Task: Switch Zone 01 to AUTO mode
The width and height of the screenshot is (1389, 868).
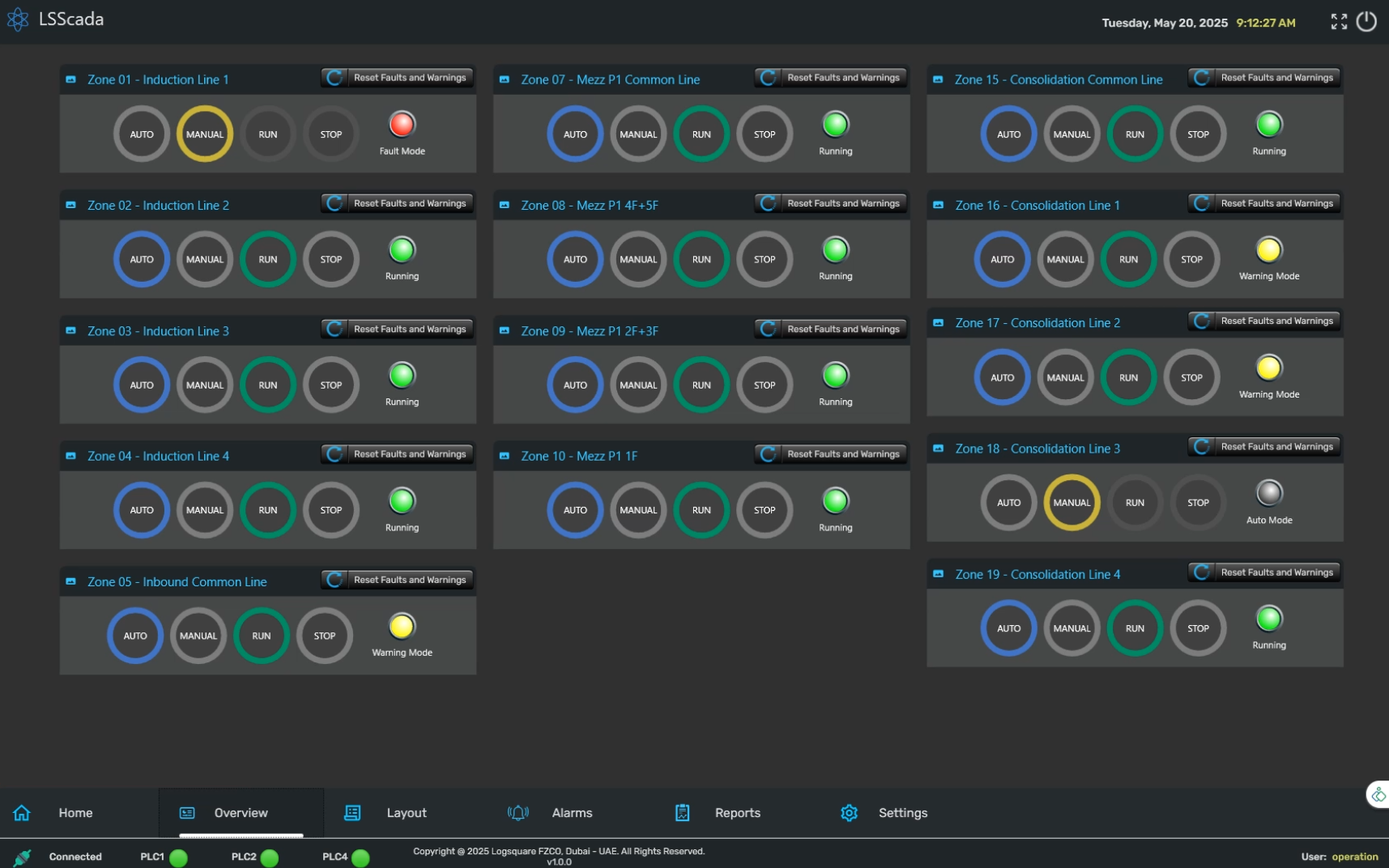Action: [142, 134]
